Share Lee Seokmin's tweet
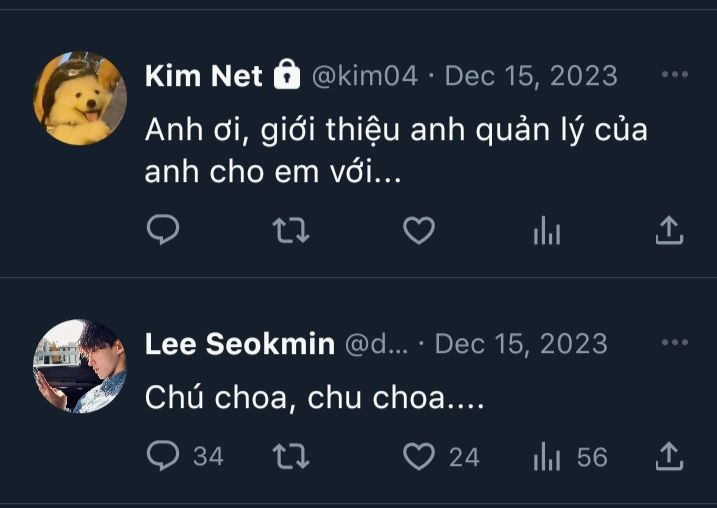Image resolution: width=717 pixels, height=508 pixels. click(669, 455)
